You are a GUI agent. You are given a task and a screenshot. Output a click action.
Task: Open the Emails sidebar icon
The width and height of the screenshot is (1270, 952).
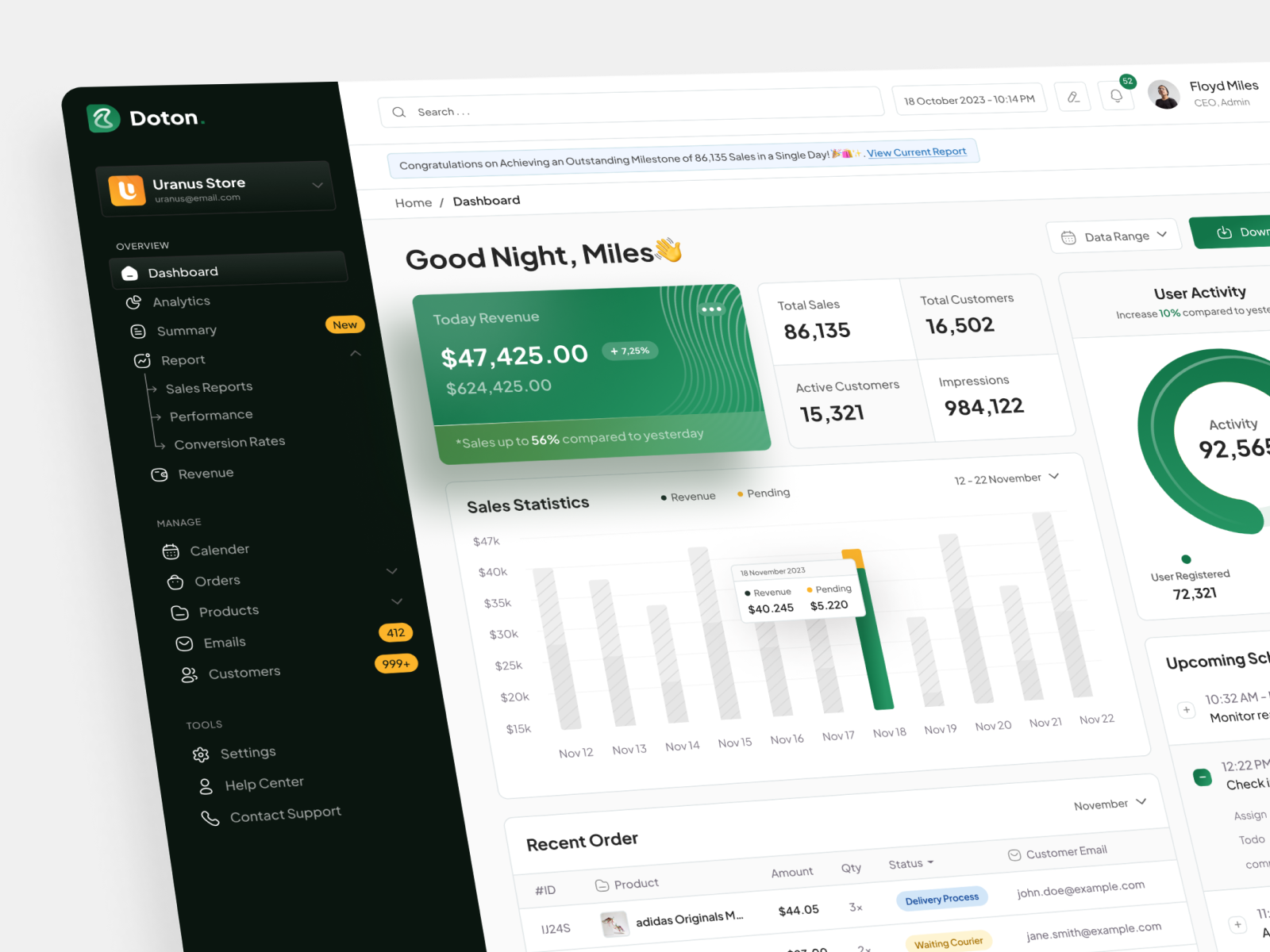coord(184,643)
